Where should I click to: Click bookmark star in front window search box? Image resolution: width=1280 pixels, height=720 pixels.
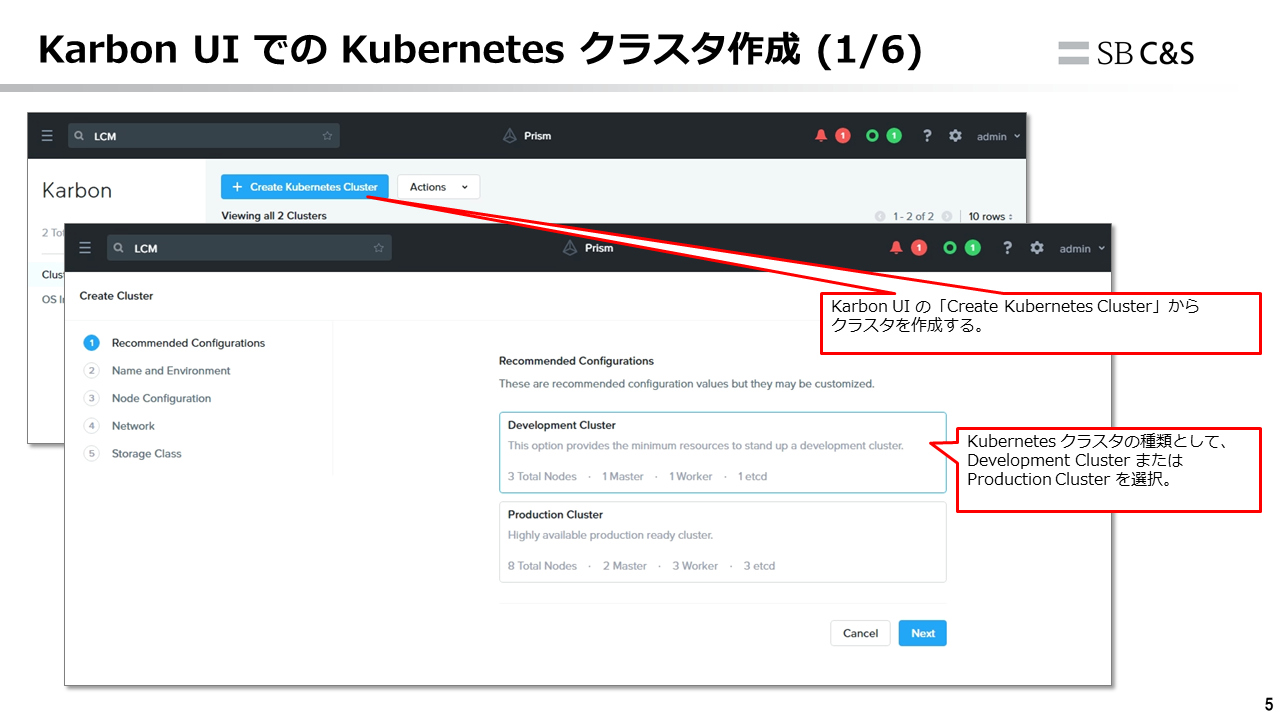tap(379, 248)
